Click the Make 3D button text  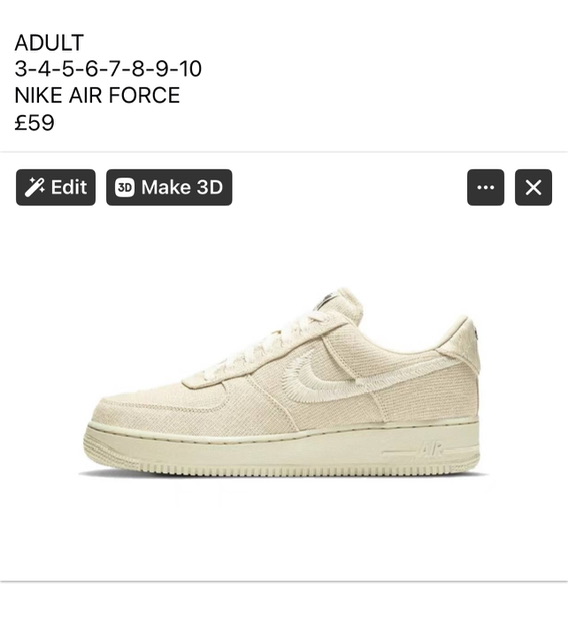(x=182, y=187)
